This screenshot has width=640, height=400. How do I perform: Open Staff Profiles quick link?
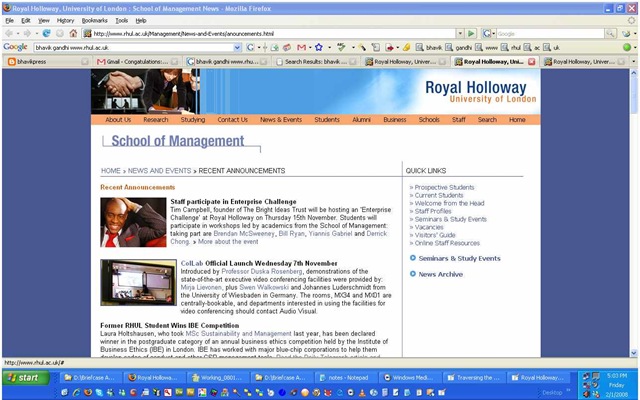click(433, 211)
